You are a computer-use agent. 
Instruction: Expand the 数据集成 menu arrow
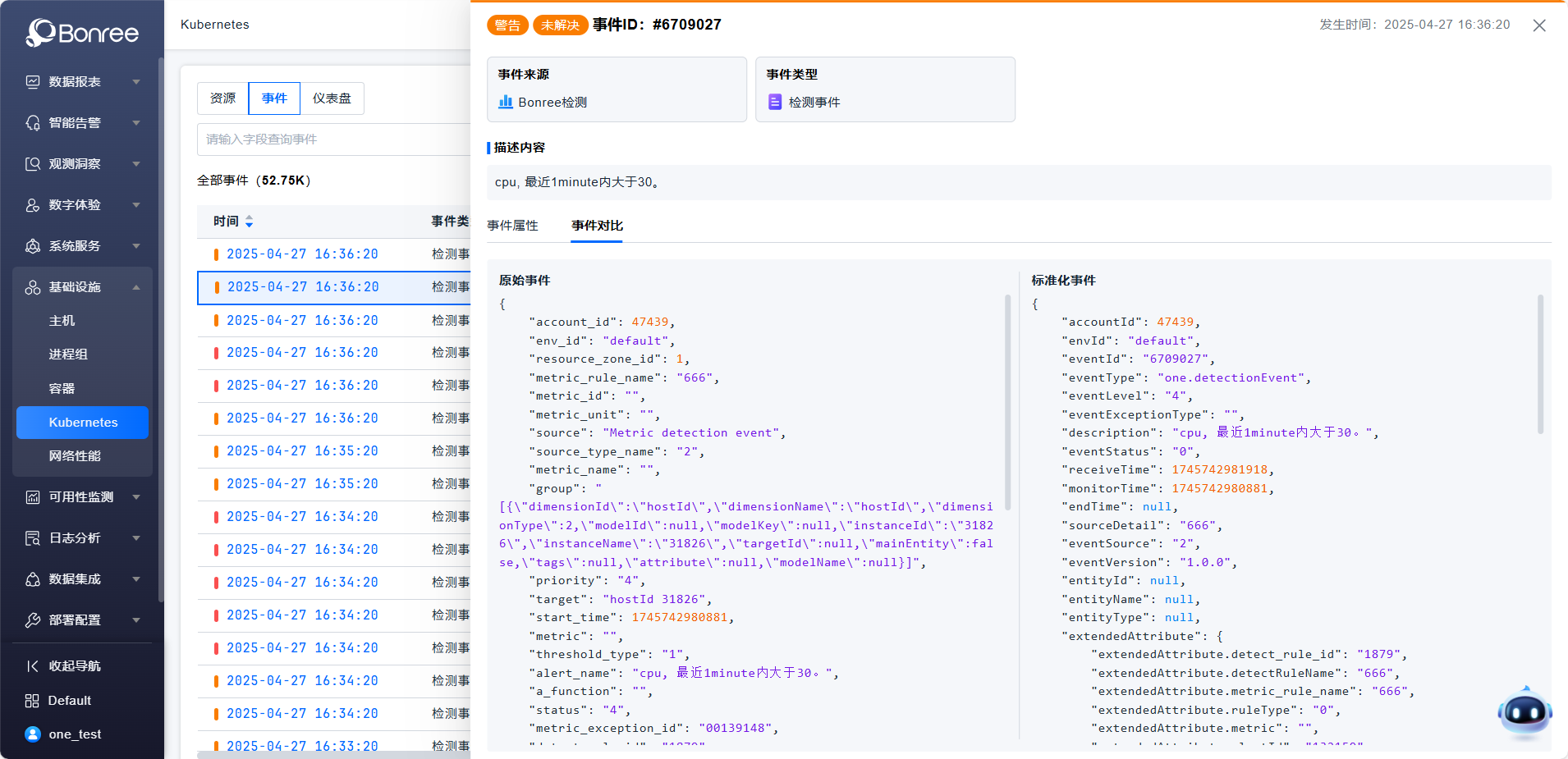[x=136, y=579]
